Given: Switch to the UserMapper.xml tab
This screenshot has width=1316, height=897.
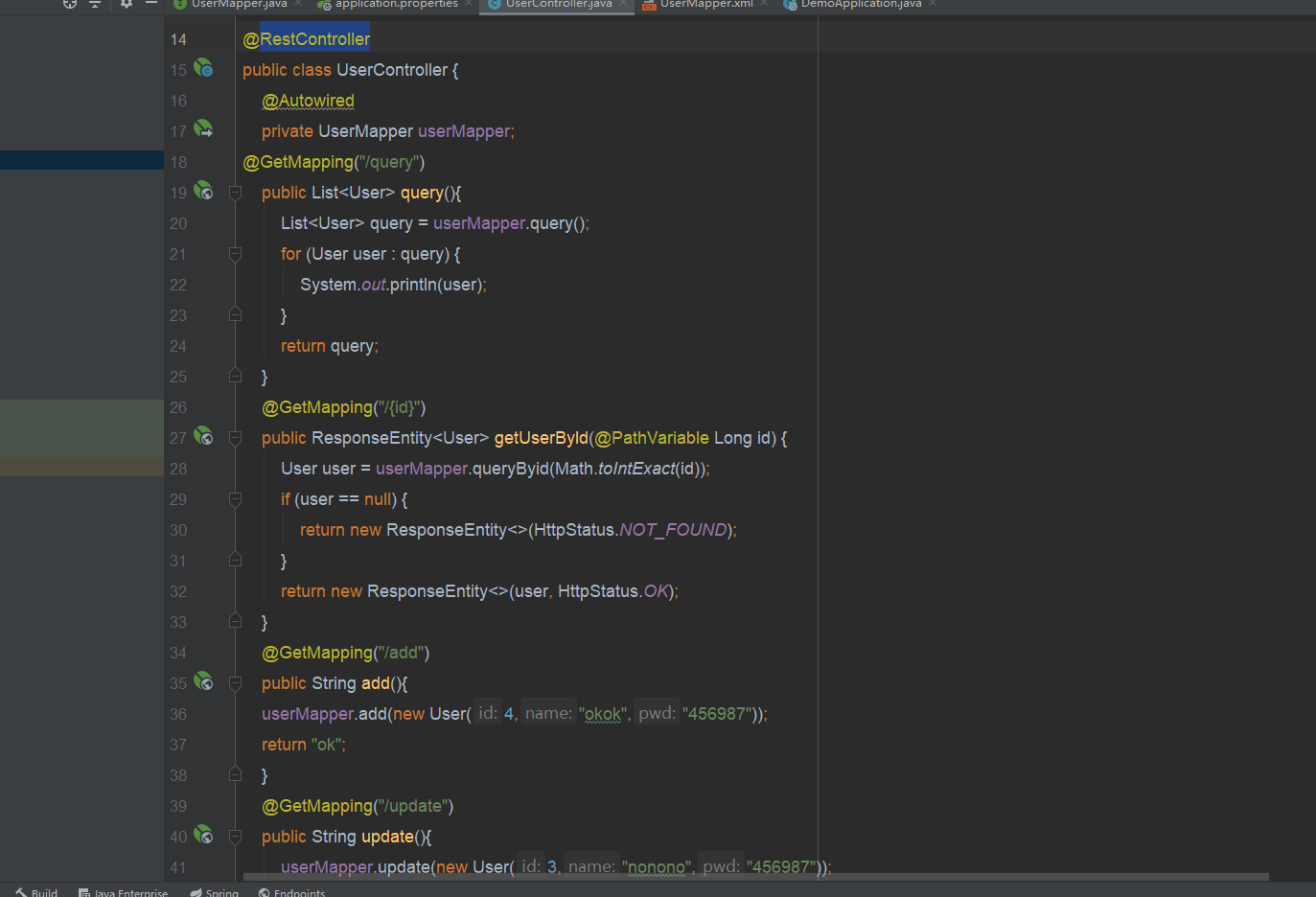Looking at the screenshot, I should 705,4.
